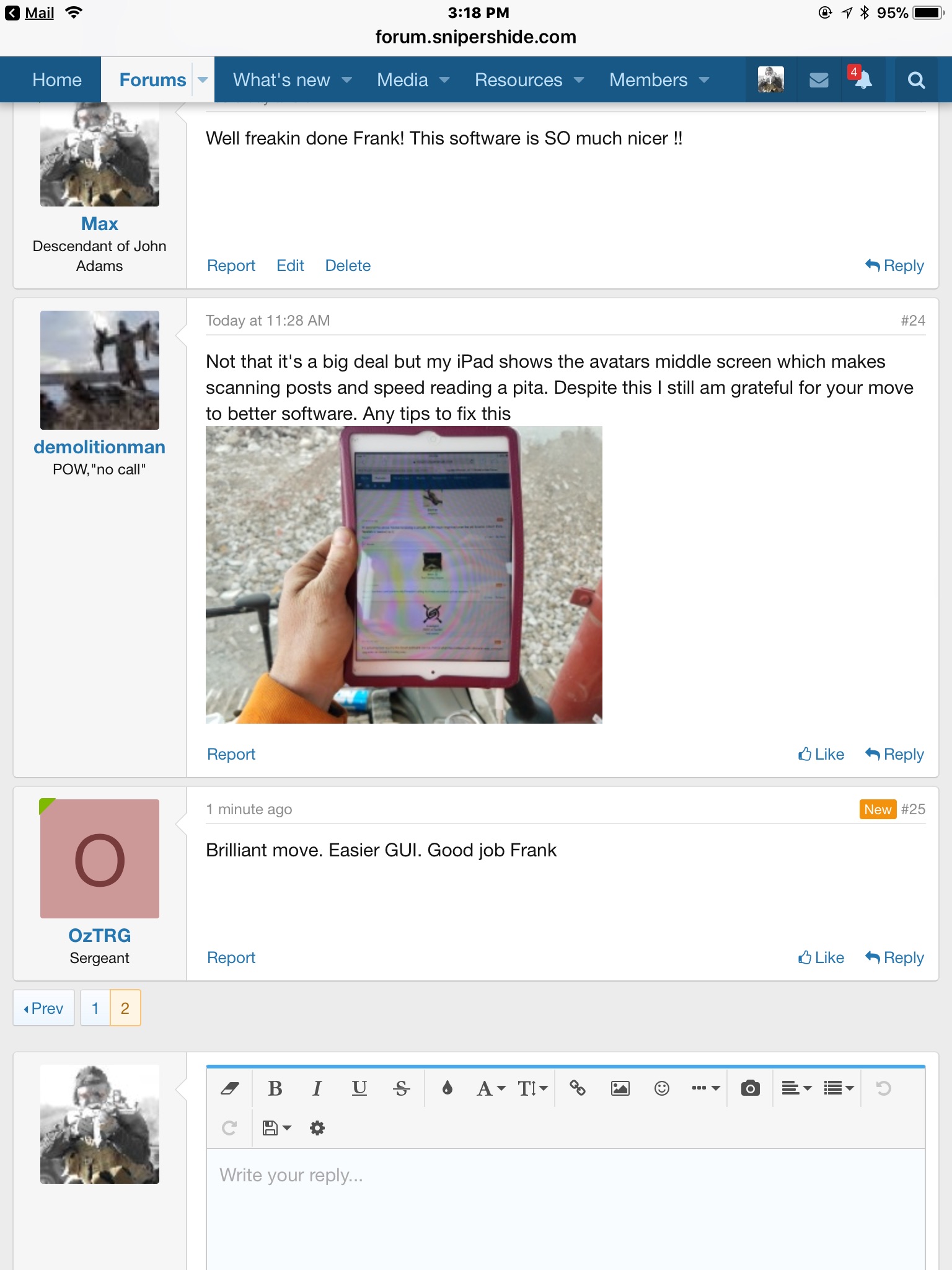Insert a link with the chain icon
This screenshot has height=1270, width=952.
click(578, 1088)
